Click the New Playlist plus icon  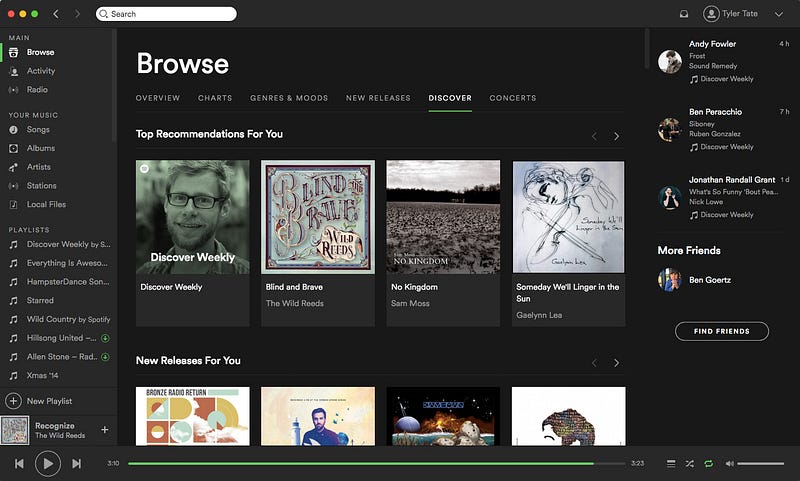click(x=14, y=401)
